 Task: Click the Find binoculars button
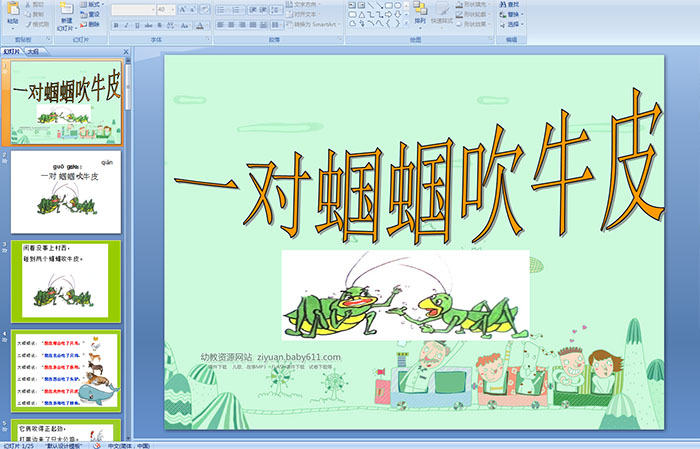(x=509, y=4)
